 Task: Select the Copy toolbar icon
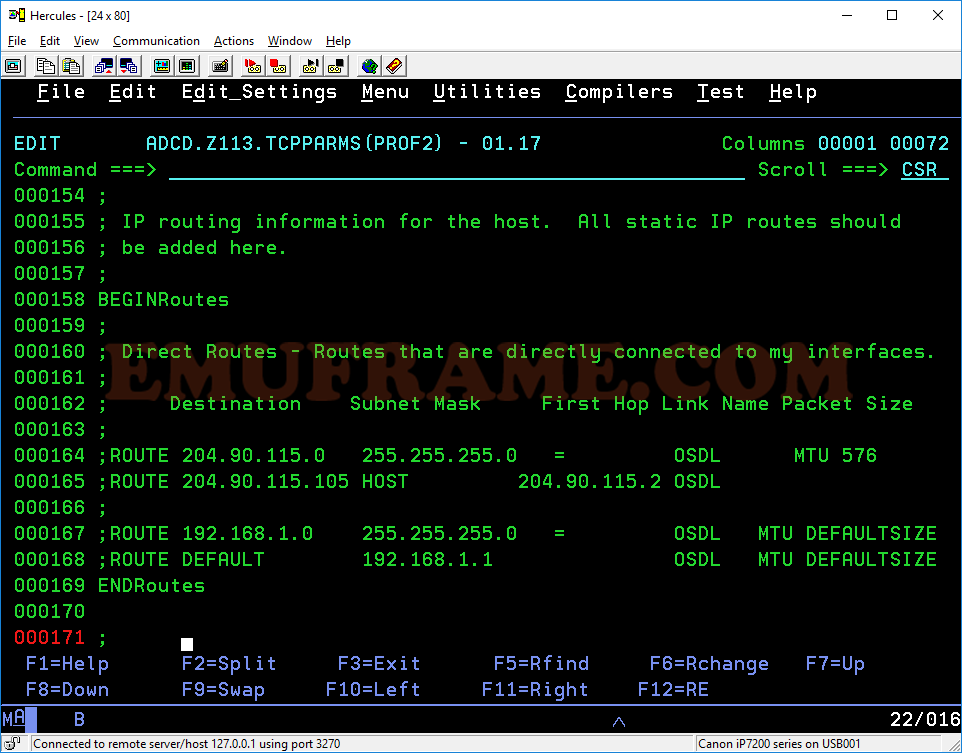click(x=46, y=66)
